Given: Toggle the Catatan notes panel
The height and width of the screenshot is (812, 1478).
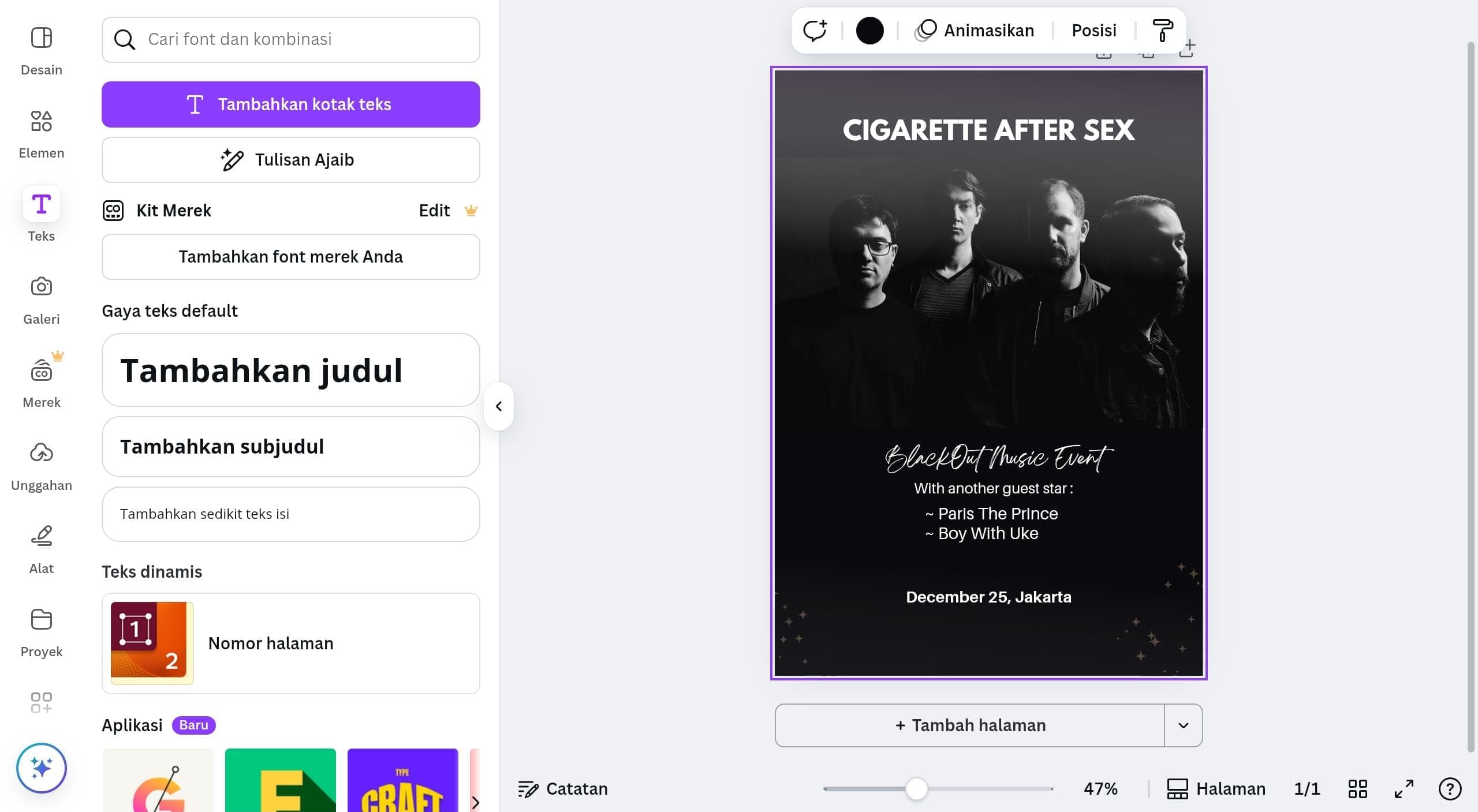Looking at the screenshot, I should (563, 789).
